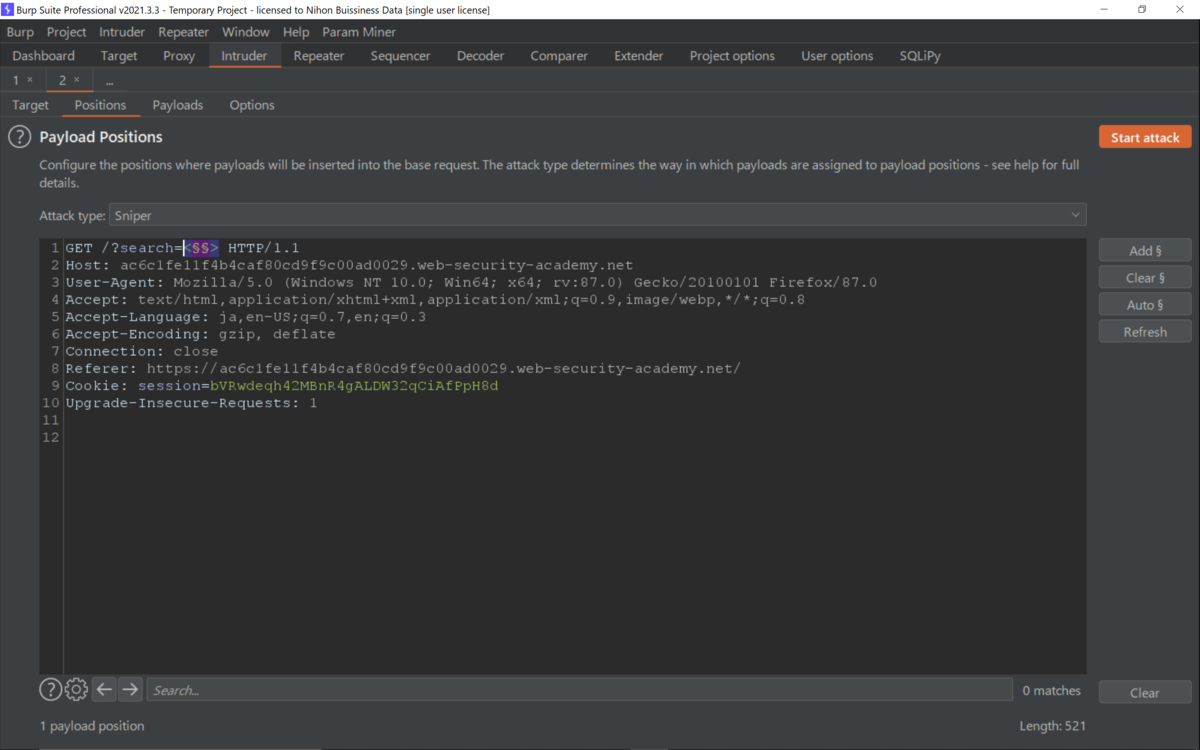This screenshot has width=1200, height=750.
Task: Select Intruder attack tab 2
Action: [x=63, y=80]
